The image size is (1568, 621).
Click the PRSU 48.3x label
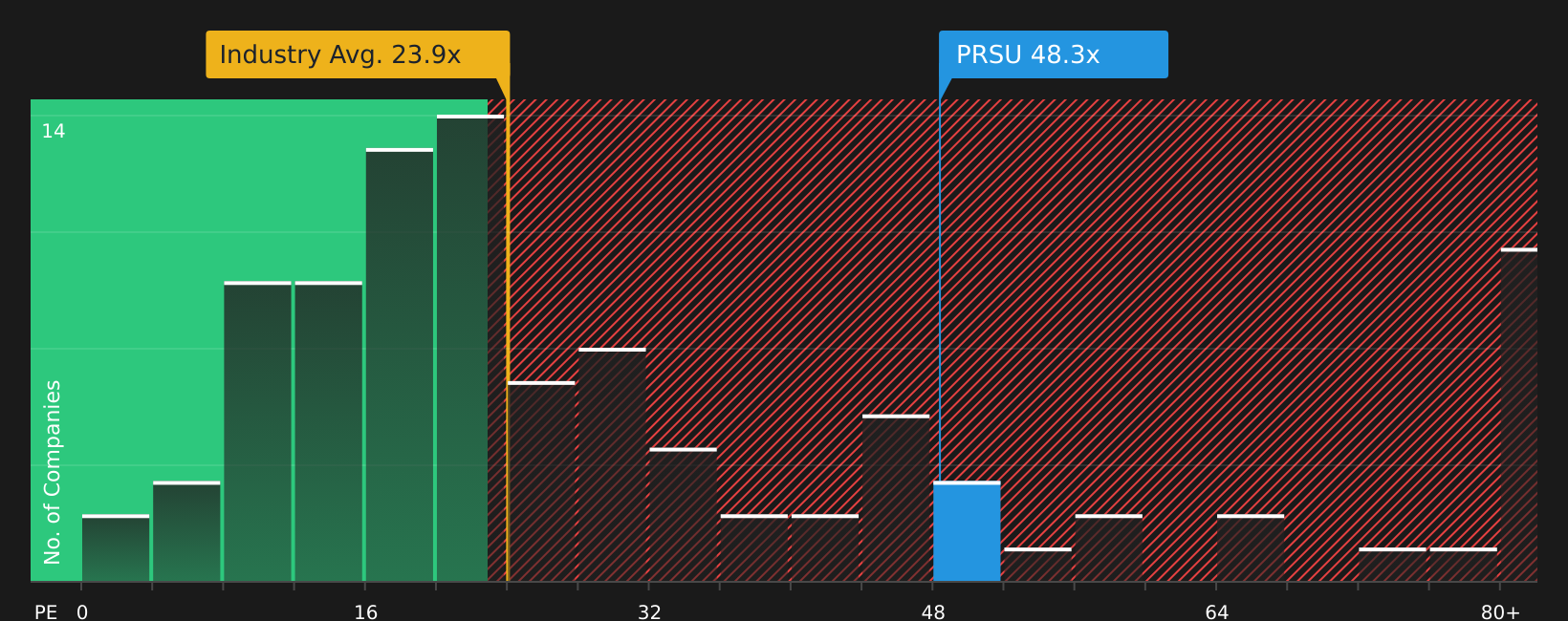click(x=1053, y=54)
